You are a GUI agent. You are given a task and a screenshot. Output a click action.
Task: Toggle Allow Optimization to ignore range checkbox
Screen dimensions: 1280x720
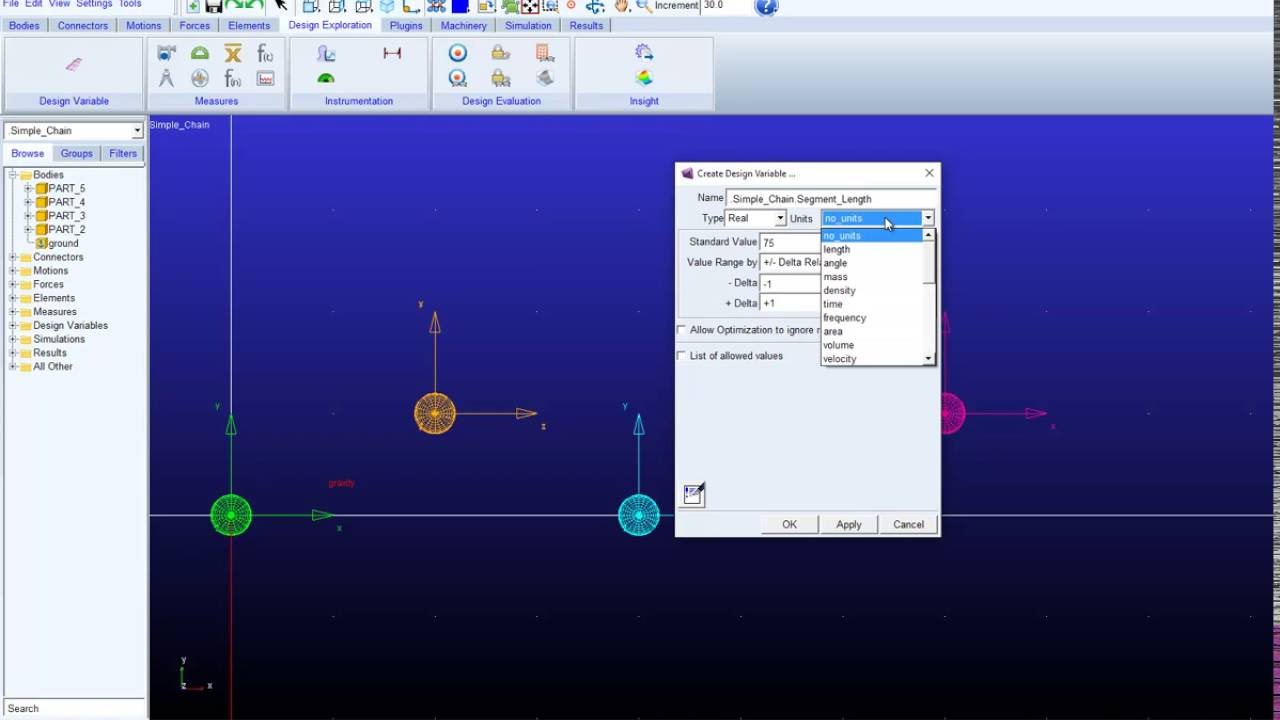pyautogui.click(x=682, y=330)
